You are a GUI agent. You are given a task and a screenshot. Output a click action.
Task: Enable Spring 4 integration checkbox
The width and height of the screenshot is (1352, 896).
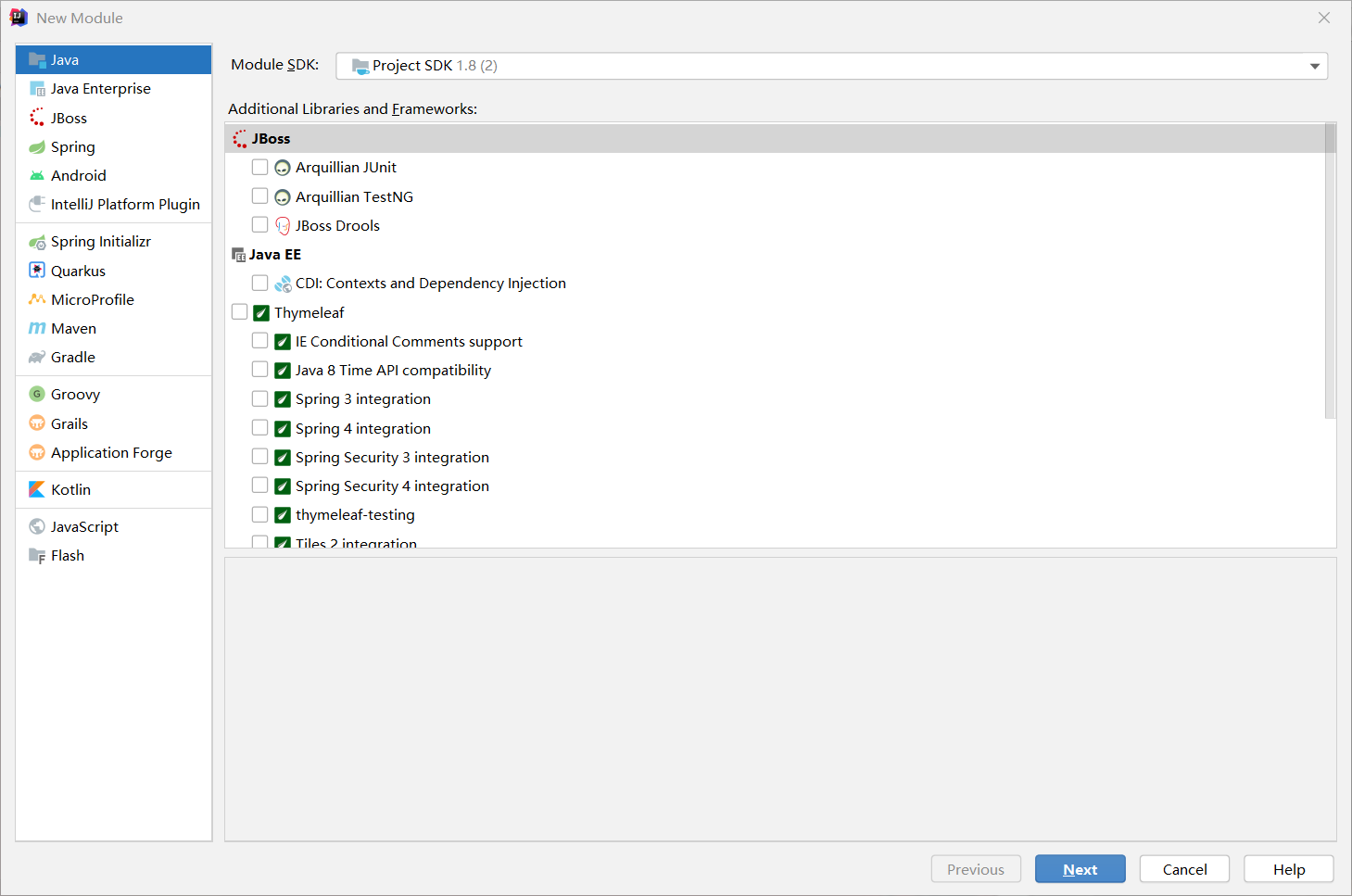pyautogui.click(x=260, y=428)
